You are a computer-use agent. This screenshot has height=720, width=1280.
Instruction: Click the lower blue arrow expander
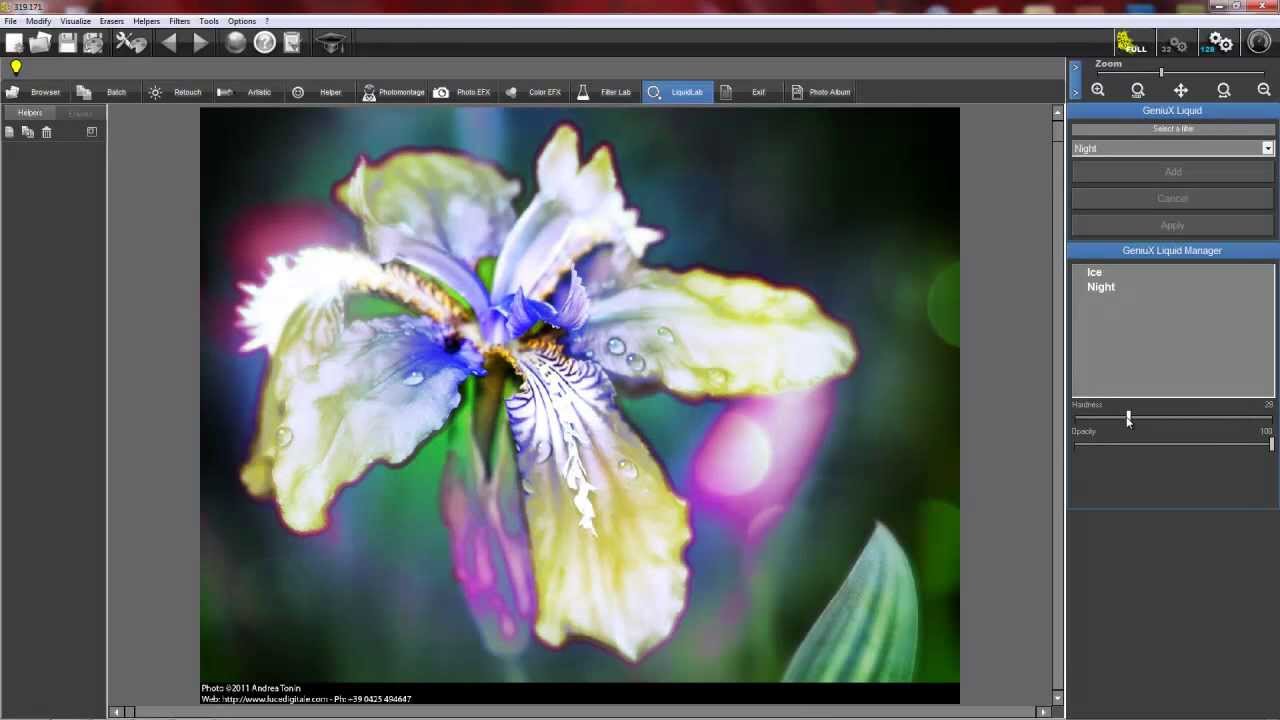(x=1075, y=92)
